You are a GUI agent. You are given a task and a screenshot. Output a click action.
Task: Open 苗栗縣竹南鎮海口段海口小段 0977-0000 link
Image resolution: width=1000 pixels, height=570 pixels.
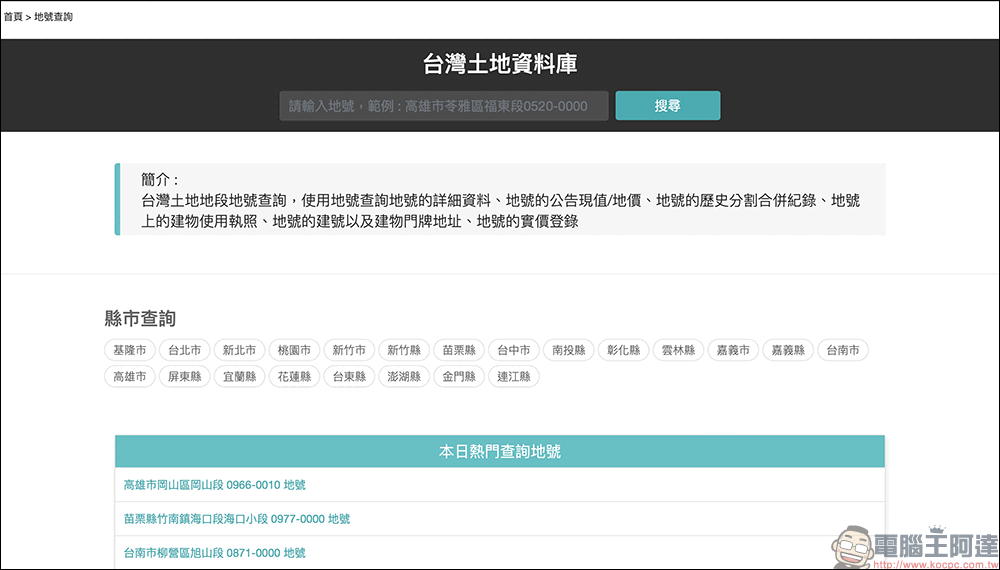coord(236,519)
